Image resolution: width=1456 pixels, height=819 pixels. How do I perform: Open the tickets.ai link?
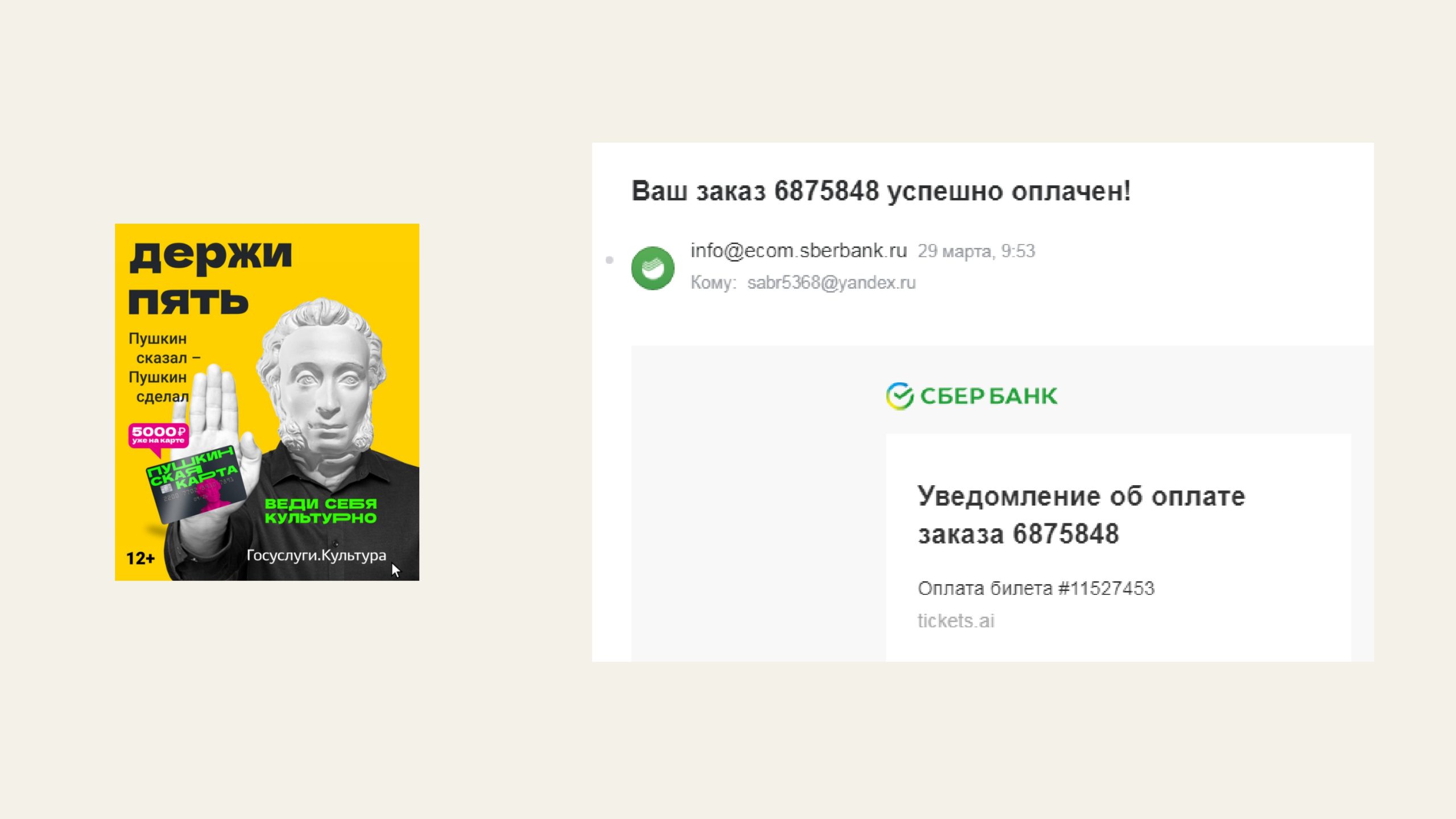955,621
